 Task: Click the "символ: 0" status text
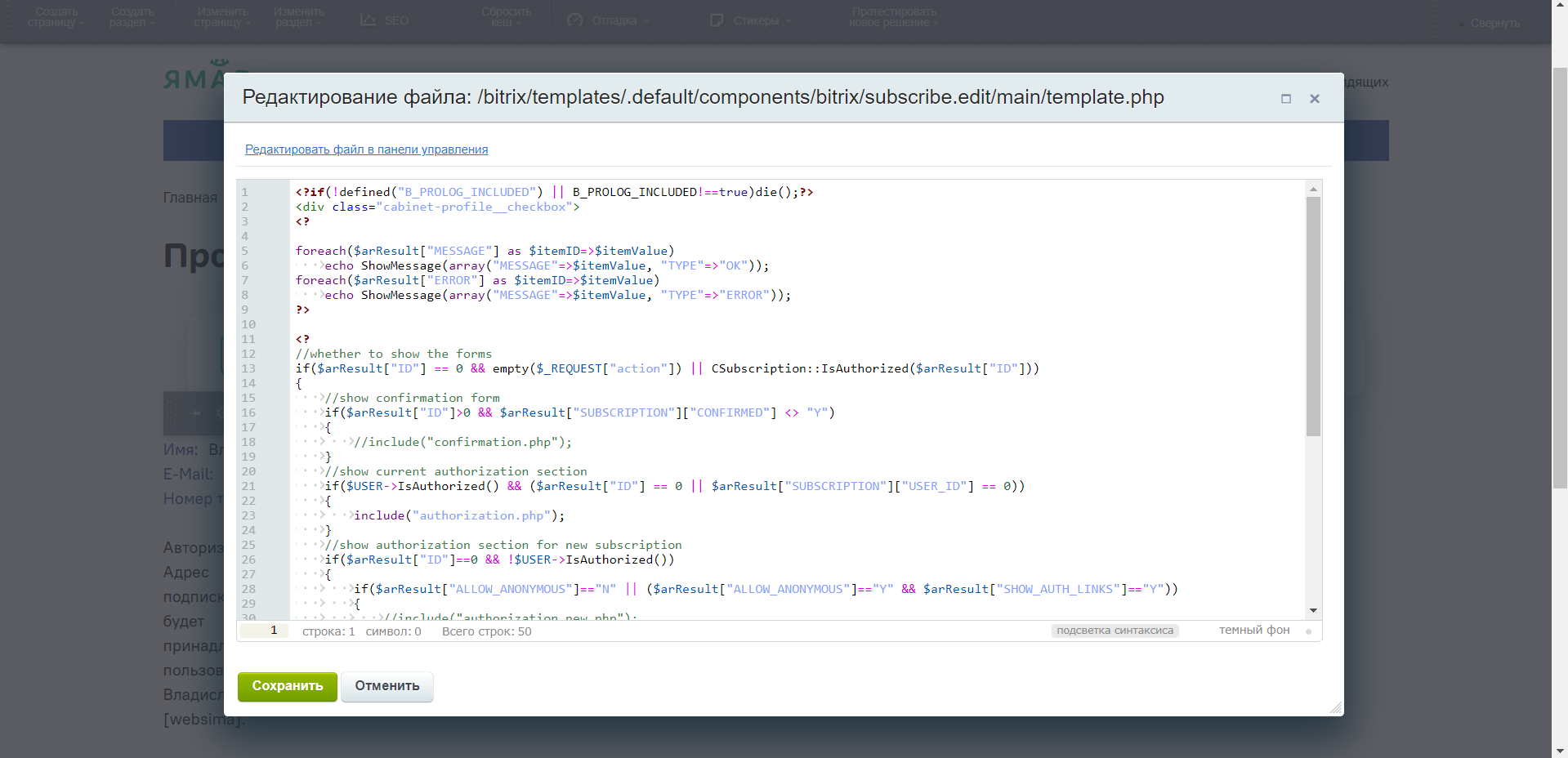tap(394, 631)
